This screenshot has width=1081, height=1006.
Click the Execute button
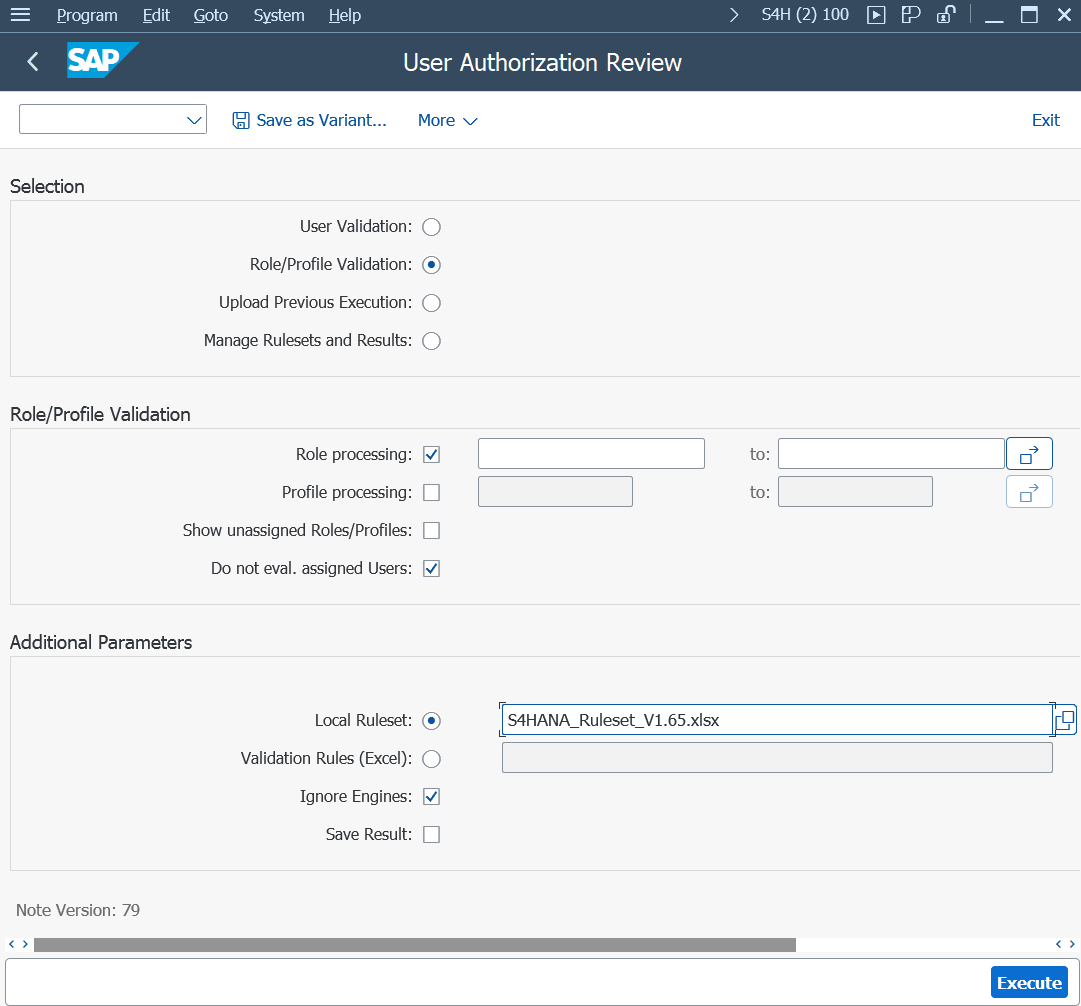tap(1029, 983)
